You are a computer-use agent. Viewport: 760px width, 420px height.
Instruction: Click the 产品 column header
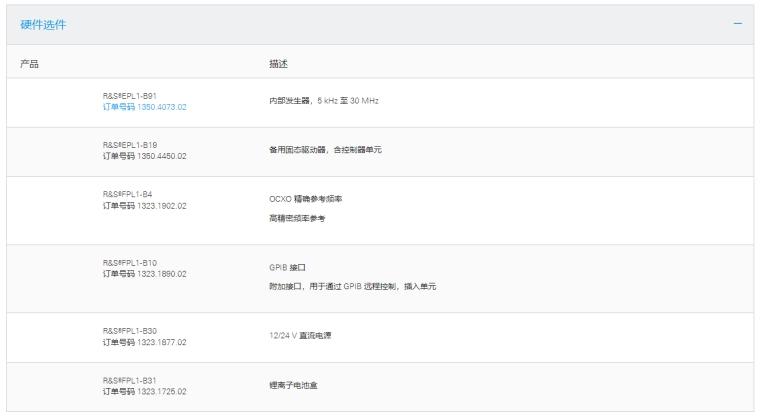click(x=30, y=63)
